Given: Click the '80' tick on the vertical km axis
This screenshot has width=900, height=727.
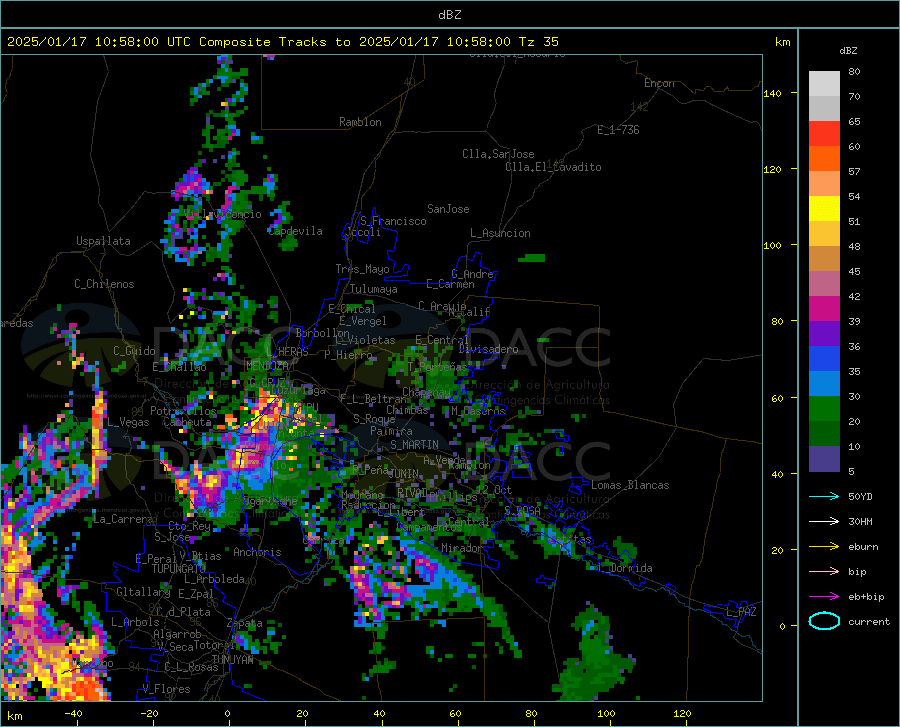Looking at the screenshot, I should pyautogui.click(x=777, y=321).
